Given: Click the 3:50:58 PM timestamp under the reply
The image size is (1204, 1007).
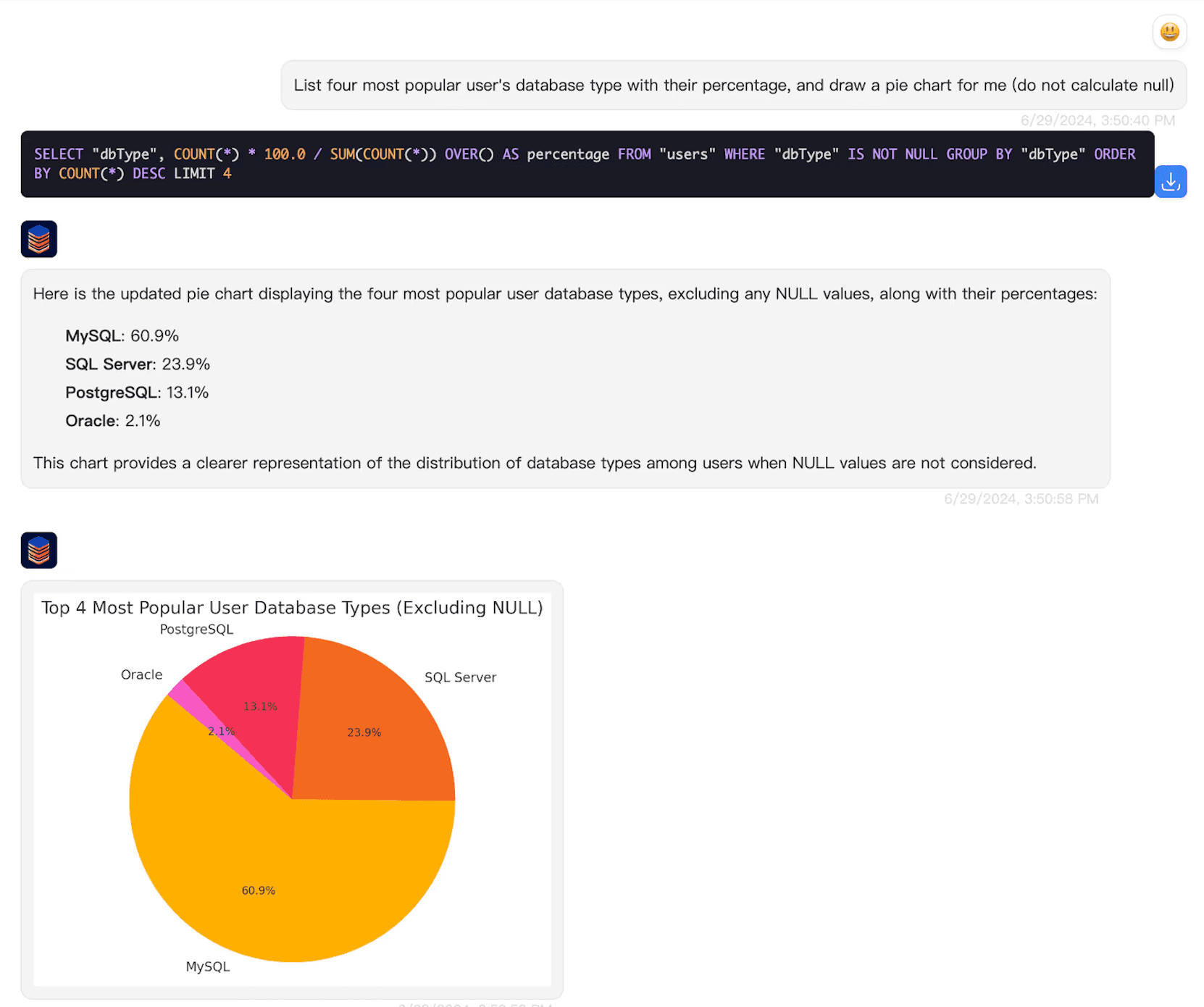Looking at the screenshot, I should pyautogui.click(x=1021, y=498).
